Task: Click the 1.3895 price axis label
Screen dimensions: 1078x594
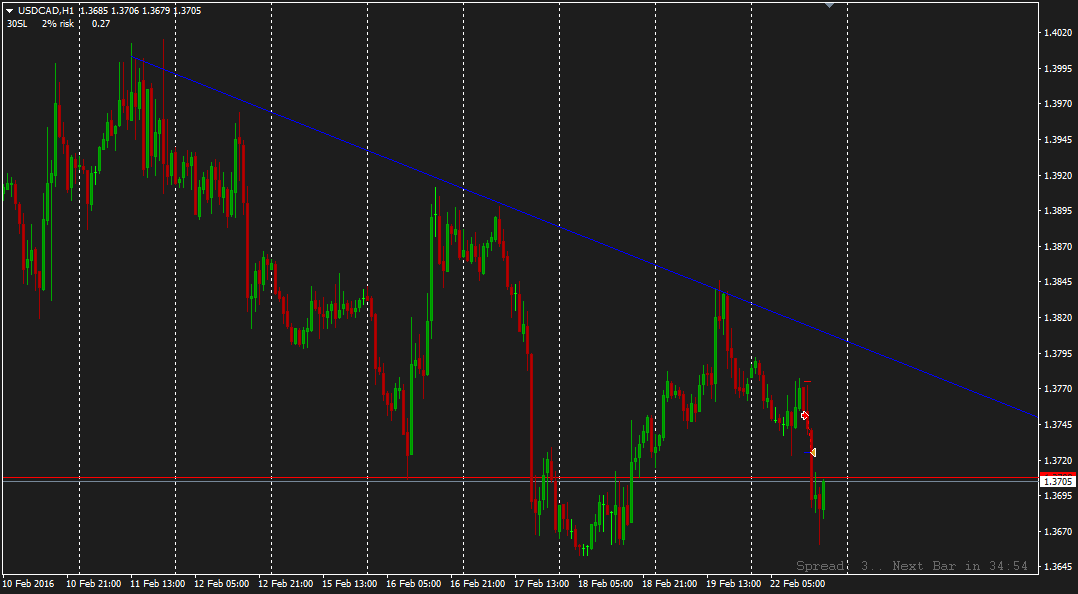Action: coord(1059,210)
